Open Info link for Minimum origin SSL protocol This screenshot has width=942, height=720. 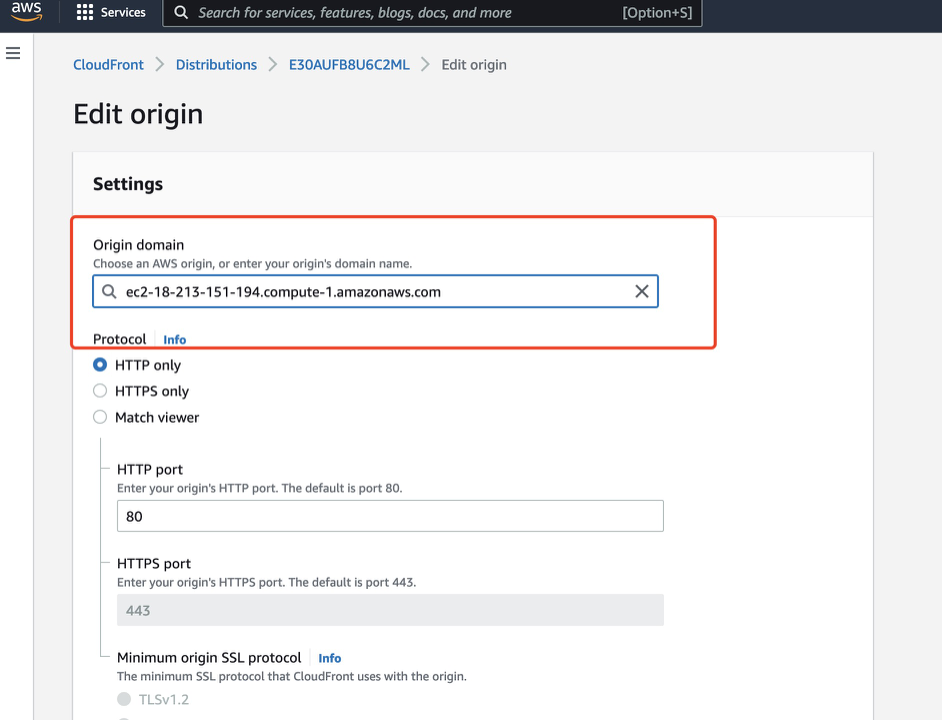pos(330,658)
